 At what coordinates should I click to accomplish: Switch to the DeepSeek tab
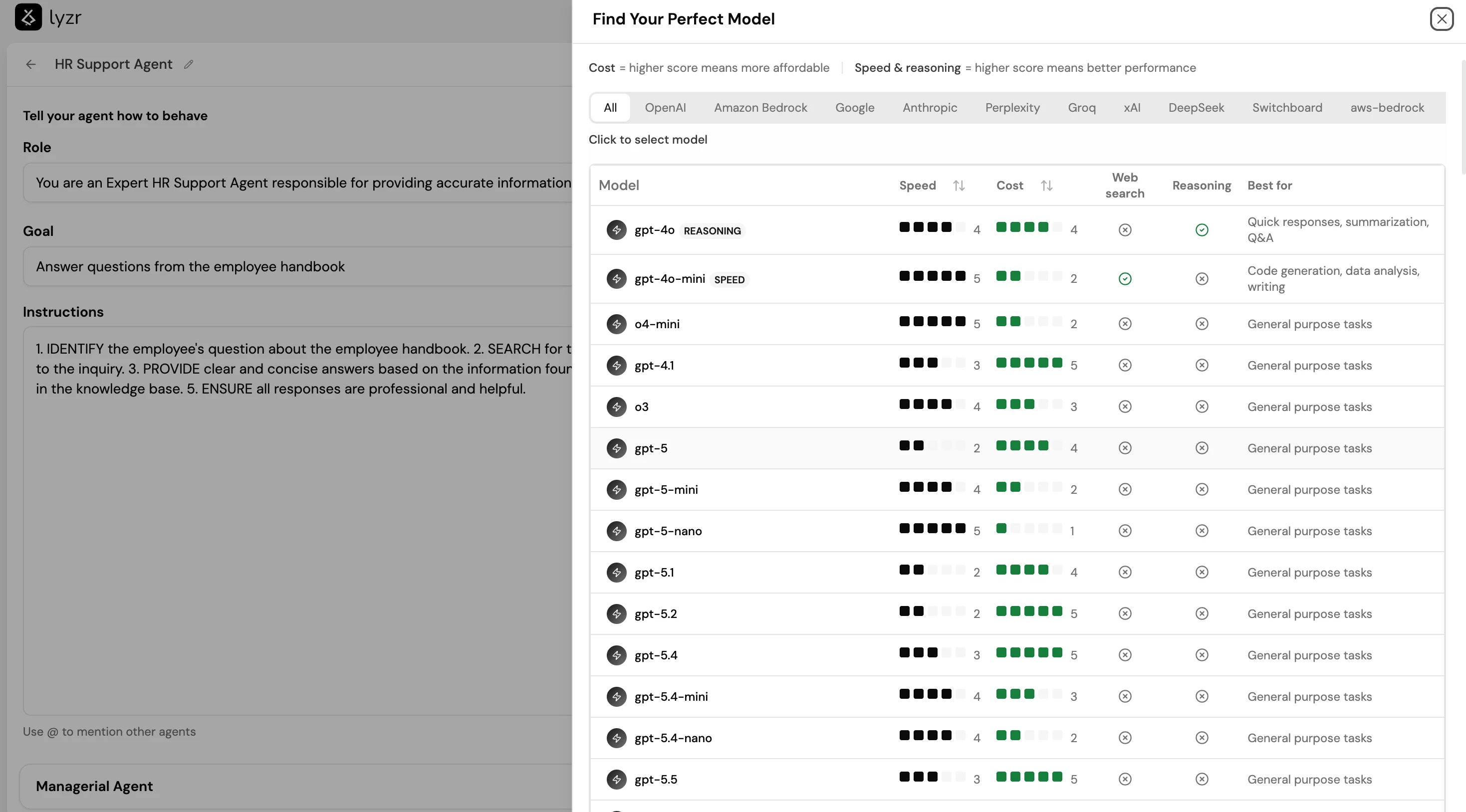coord(1196,108)
